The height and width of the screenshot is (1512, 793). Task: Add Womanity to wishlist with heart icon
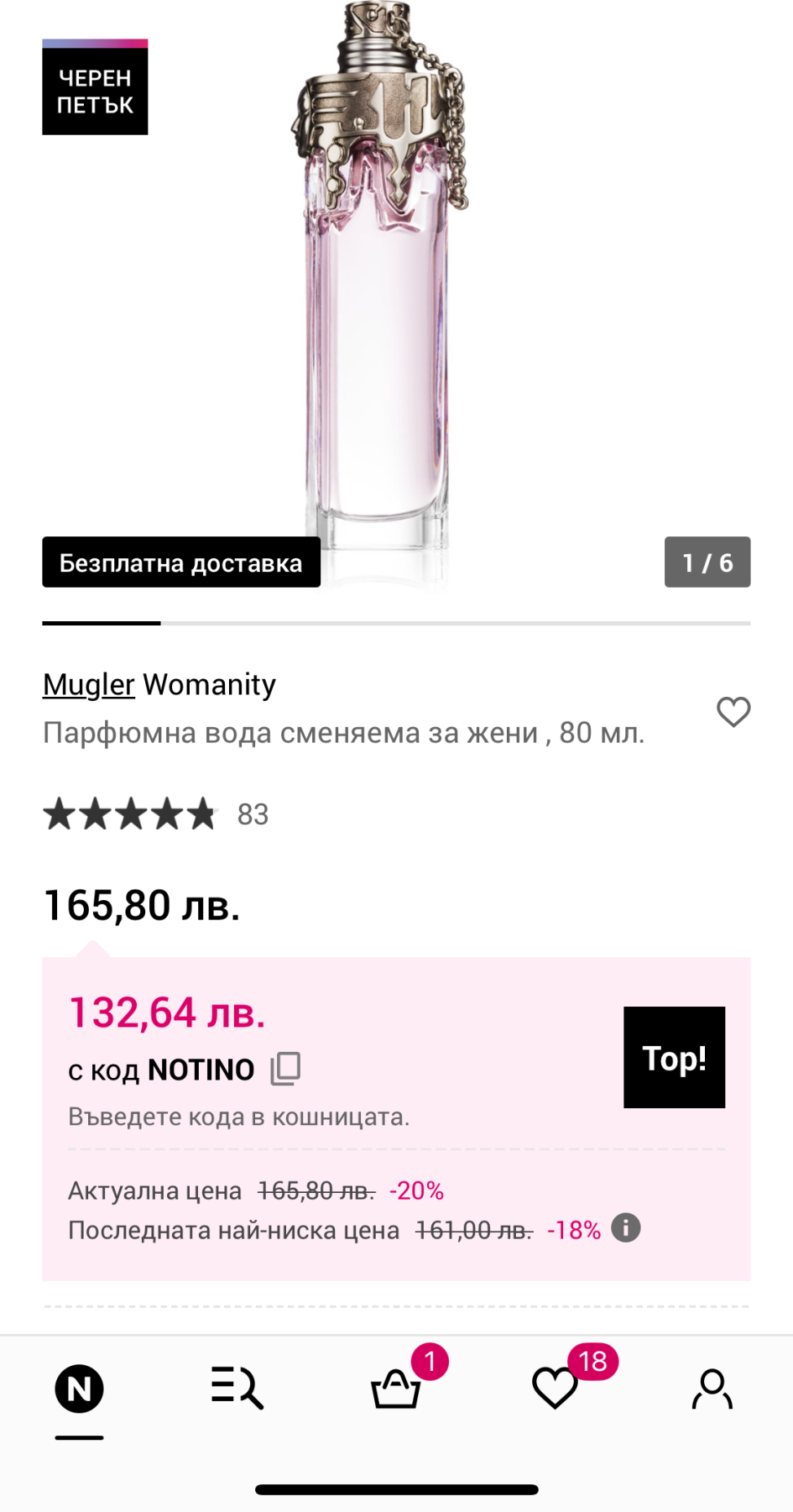coord(733,712)
